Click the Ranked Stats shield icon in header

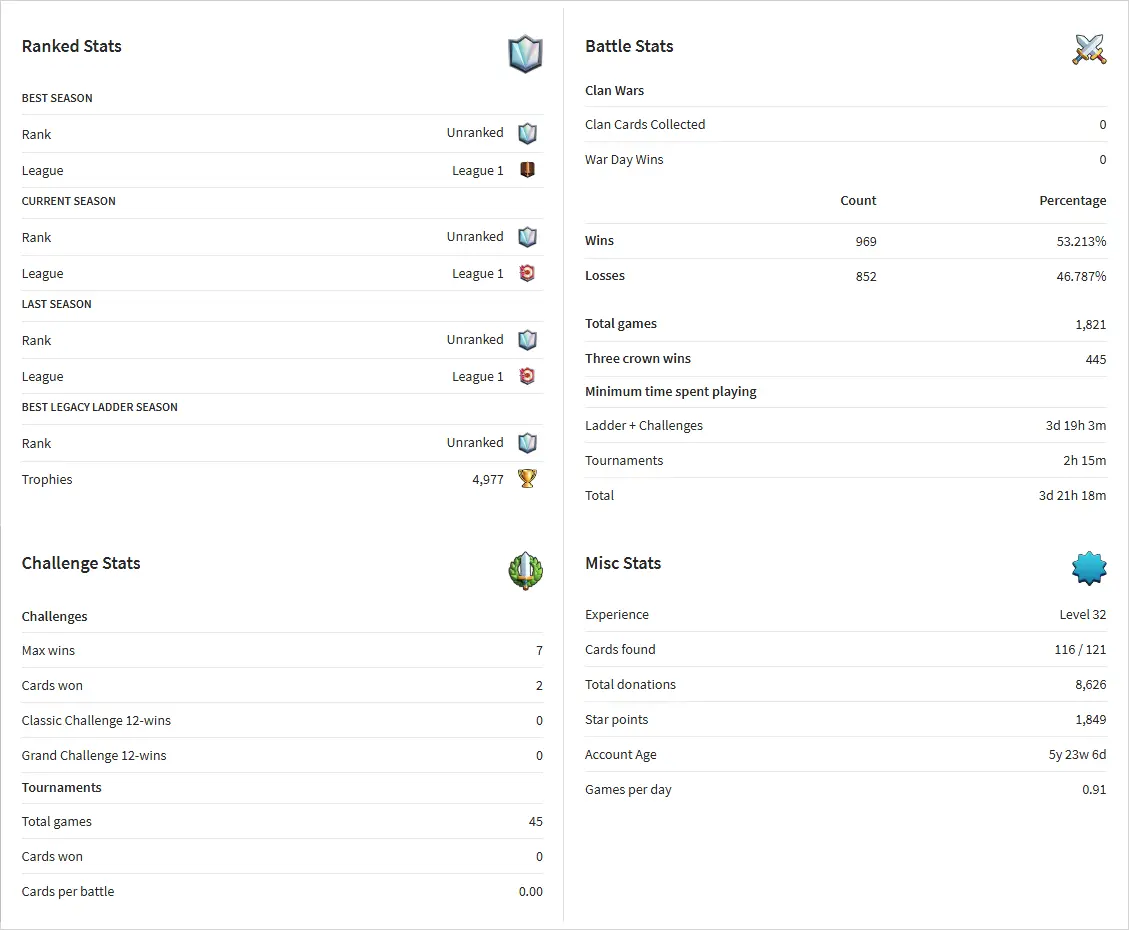525,54
